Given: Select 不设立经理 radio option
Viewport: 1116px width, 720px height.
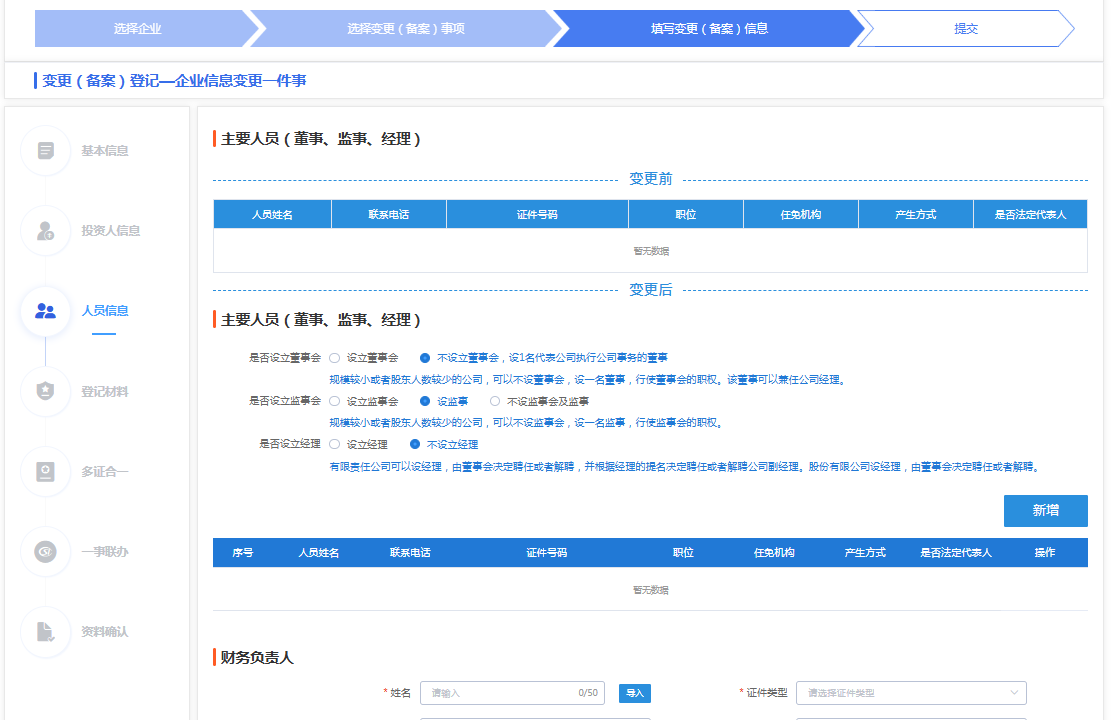Looking at the screenshot, I should [x=415, y=445].
